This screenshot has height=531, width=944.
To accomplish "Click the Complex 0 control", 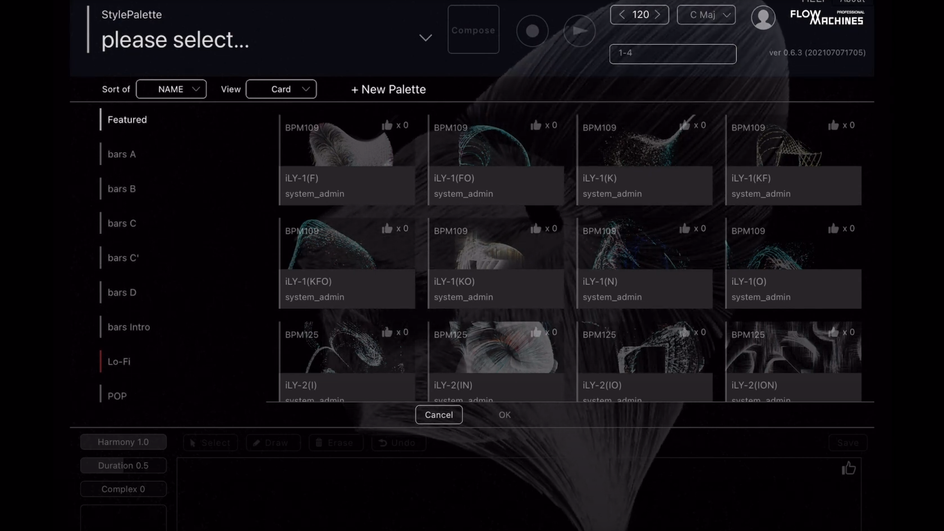I will pos(123,489).
